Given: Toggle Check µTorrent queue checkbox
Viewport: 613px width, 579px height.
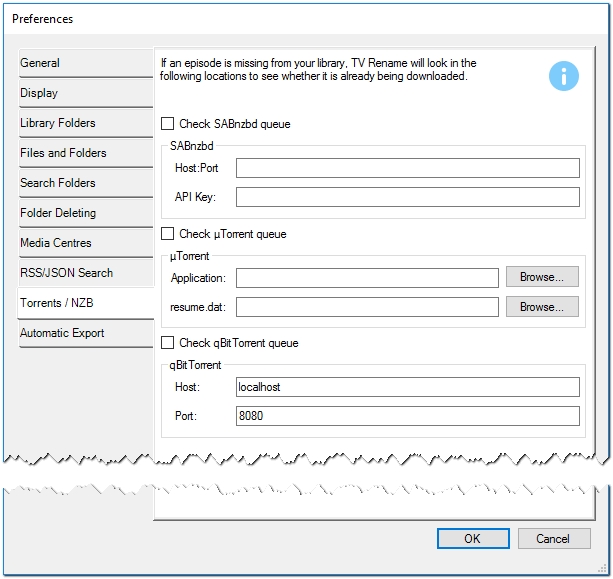Looking at the screenshot, I should [168, 234].
